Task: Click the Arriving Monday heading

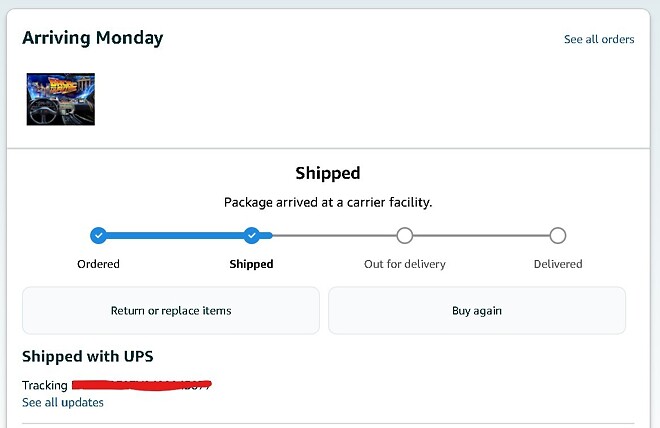Action: click(93, 39)
